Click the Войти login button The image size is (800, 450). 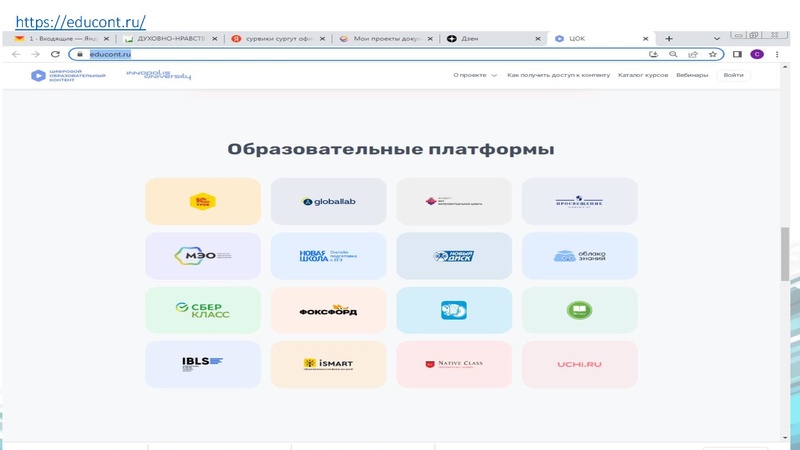pos(734,75)
